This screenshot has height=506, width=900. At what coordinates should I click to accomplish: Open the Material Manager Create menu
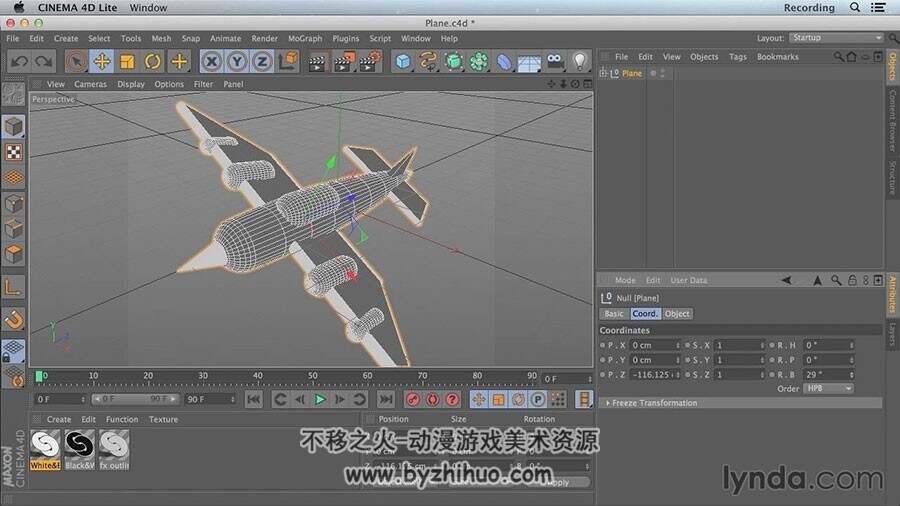pyautogui.click(x=59, y=419)
